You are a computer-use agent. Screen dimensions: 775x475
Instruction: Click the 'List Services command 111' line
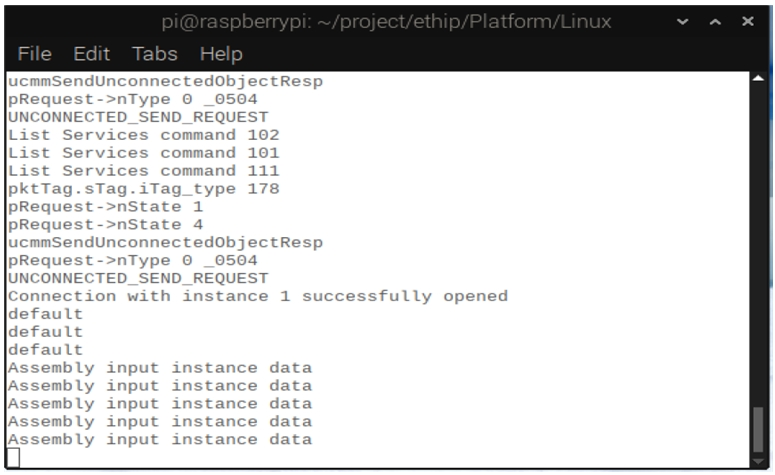click(143, 171)
